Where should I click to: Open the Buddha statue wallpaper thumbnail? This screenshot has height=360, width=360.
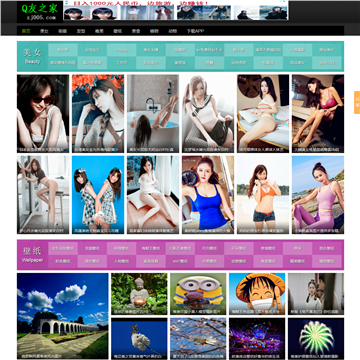coord(139,294)
